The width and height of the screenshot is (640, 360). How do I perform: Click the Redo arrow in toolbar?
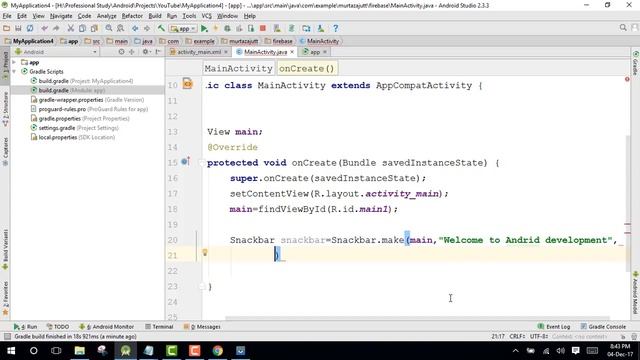point(56,28)
